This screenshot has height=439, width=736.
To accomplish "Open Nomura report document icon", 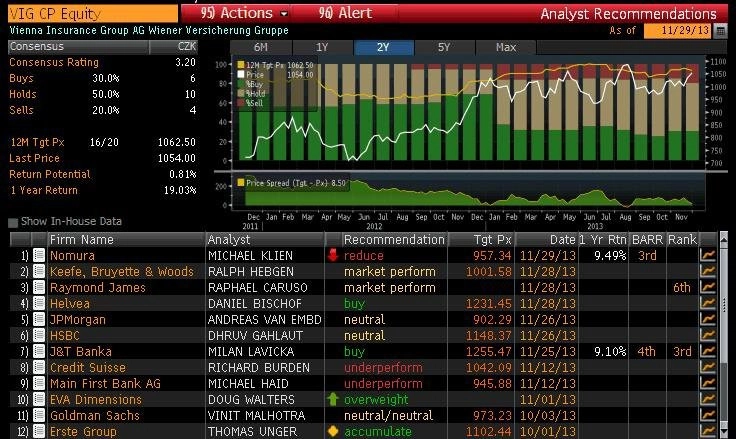I will [39, 255].
